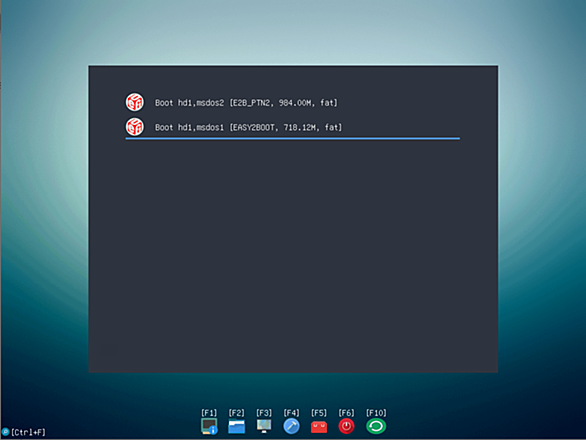
Task: Open the F1 system information icon
Action: pyautogui.click(x=209, y=426)
